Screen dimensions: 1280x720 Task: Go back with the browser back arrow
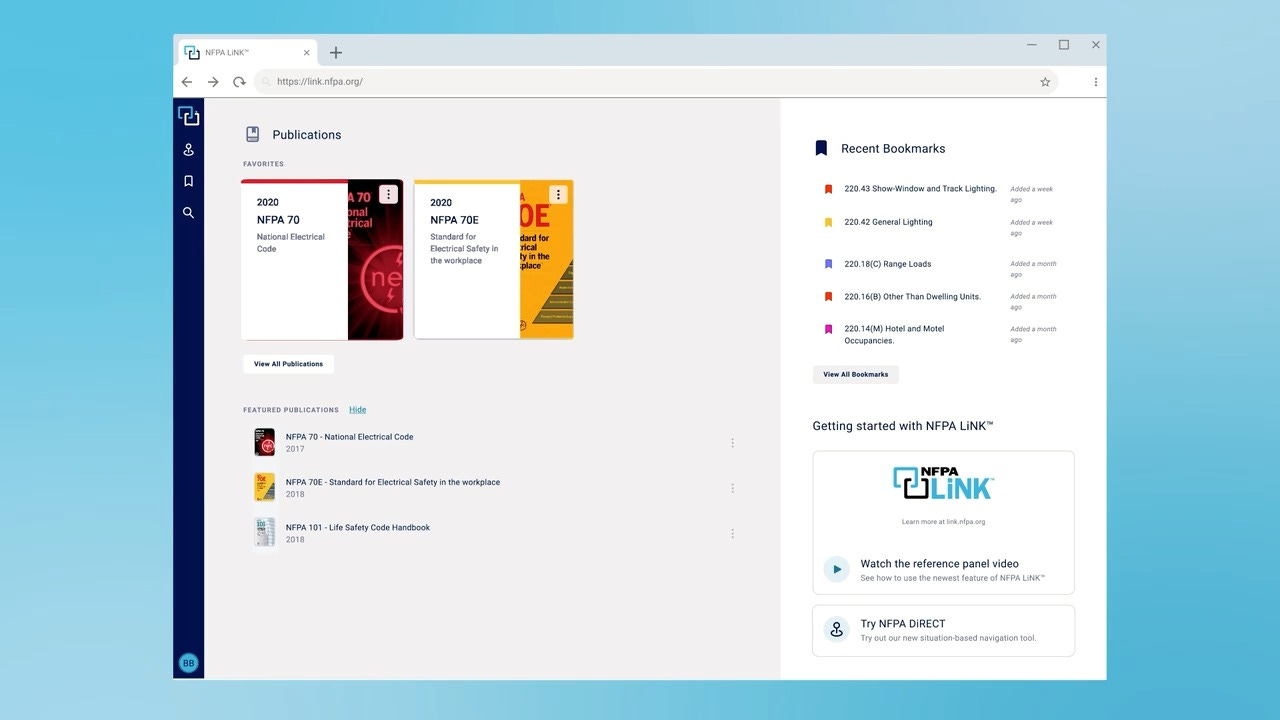187,82
